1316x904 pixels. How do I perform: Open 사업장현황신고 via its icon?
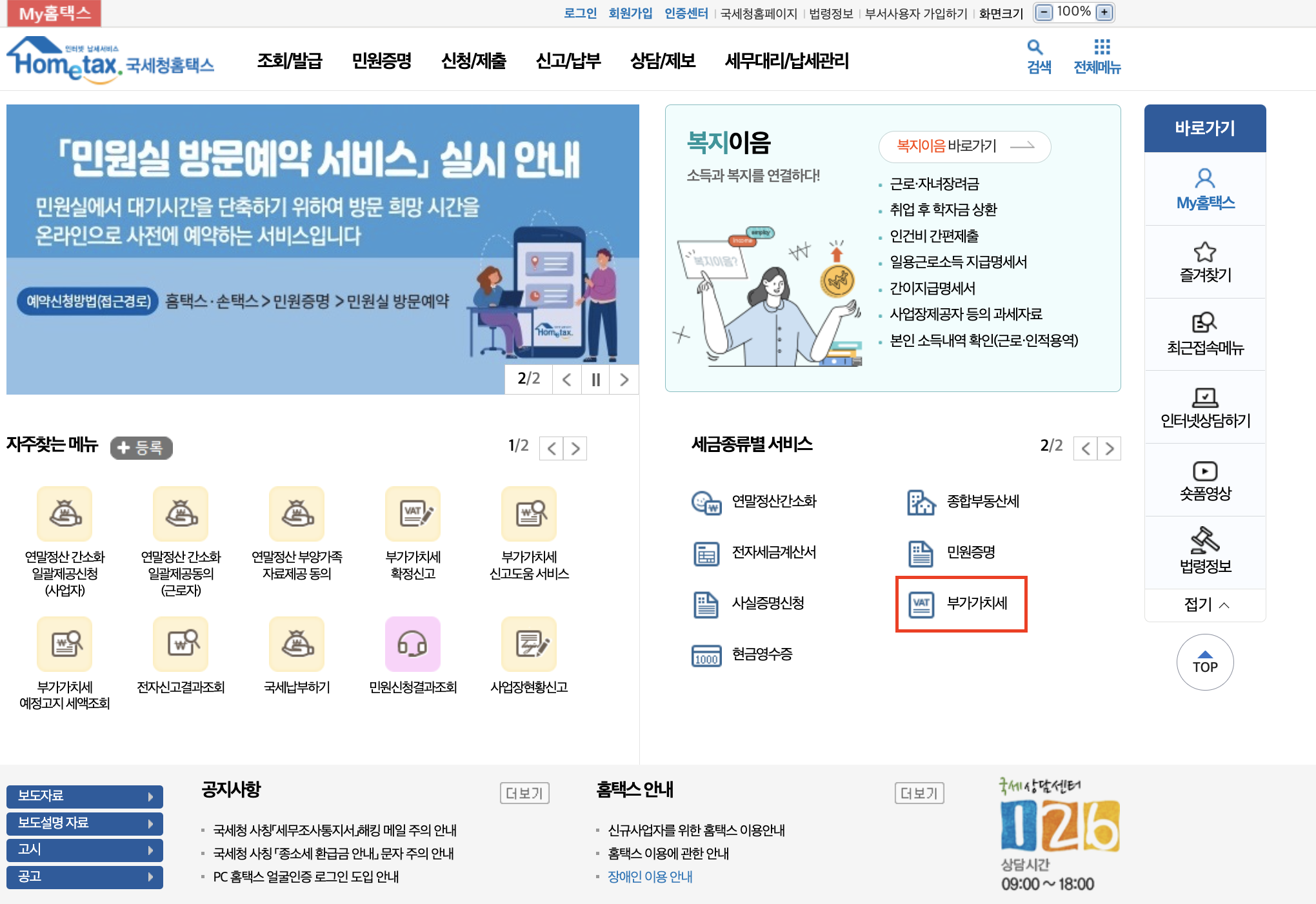coord(529,644)
